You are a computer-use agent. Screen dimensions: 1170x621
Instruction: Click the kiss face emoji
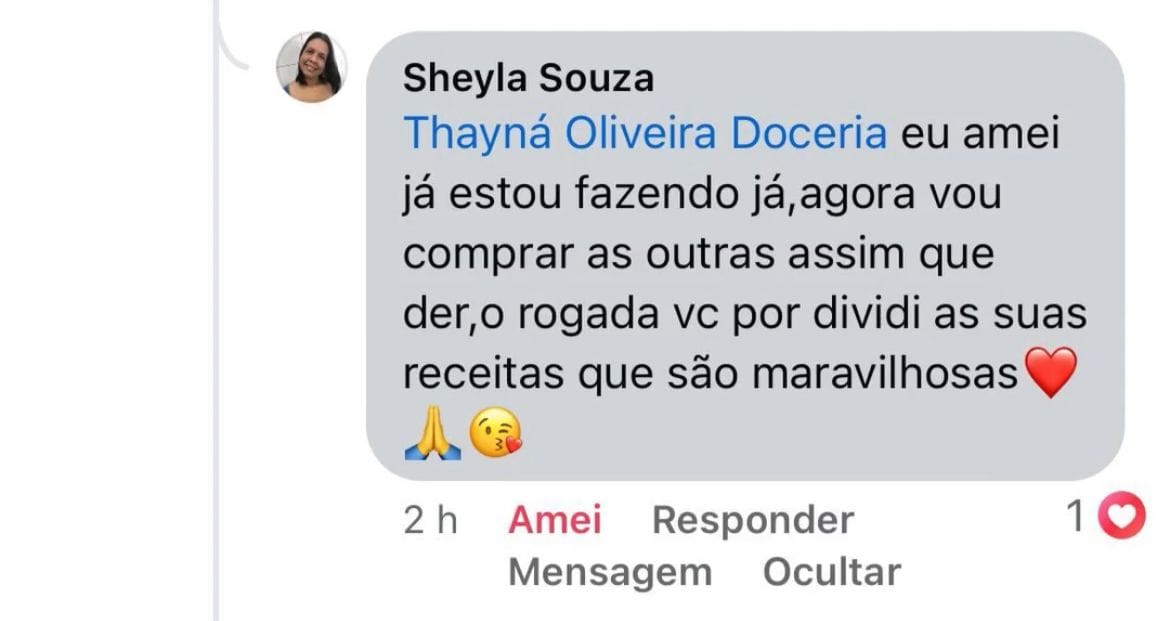[x=495, y=435]
